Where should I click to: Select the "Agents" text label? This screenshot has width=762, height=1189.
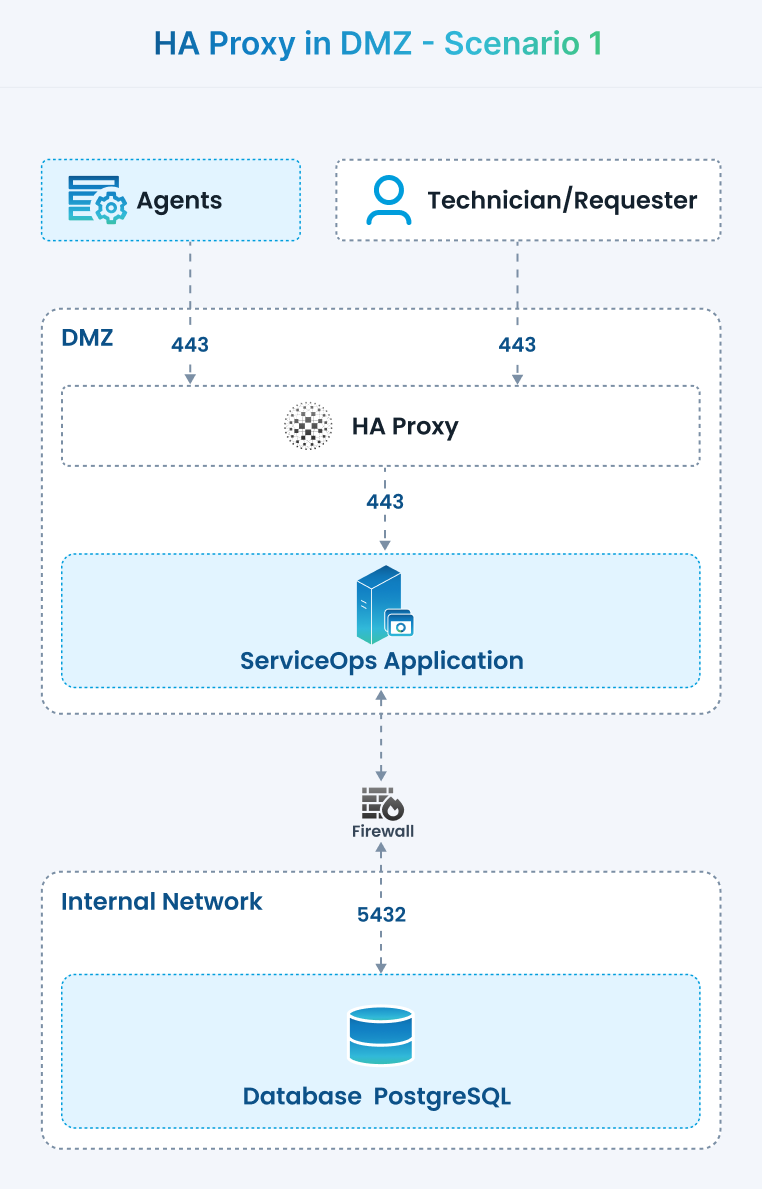click(x=179, y=201)
